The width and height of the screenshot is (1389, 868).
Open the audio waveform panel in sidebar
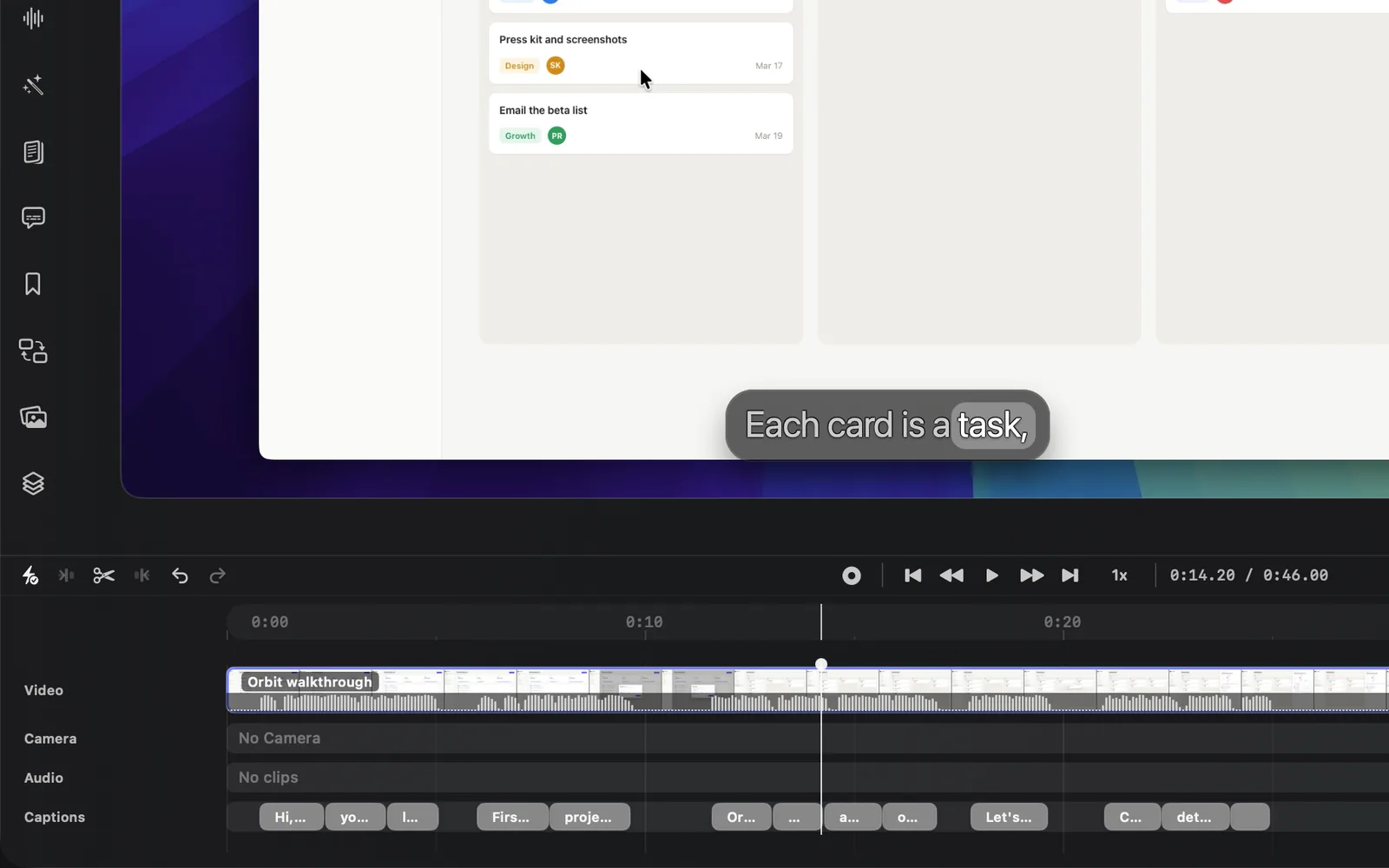(33, 18)
